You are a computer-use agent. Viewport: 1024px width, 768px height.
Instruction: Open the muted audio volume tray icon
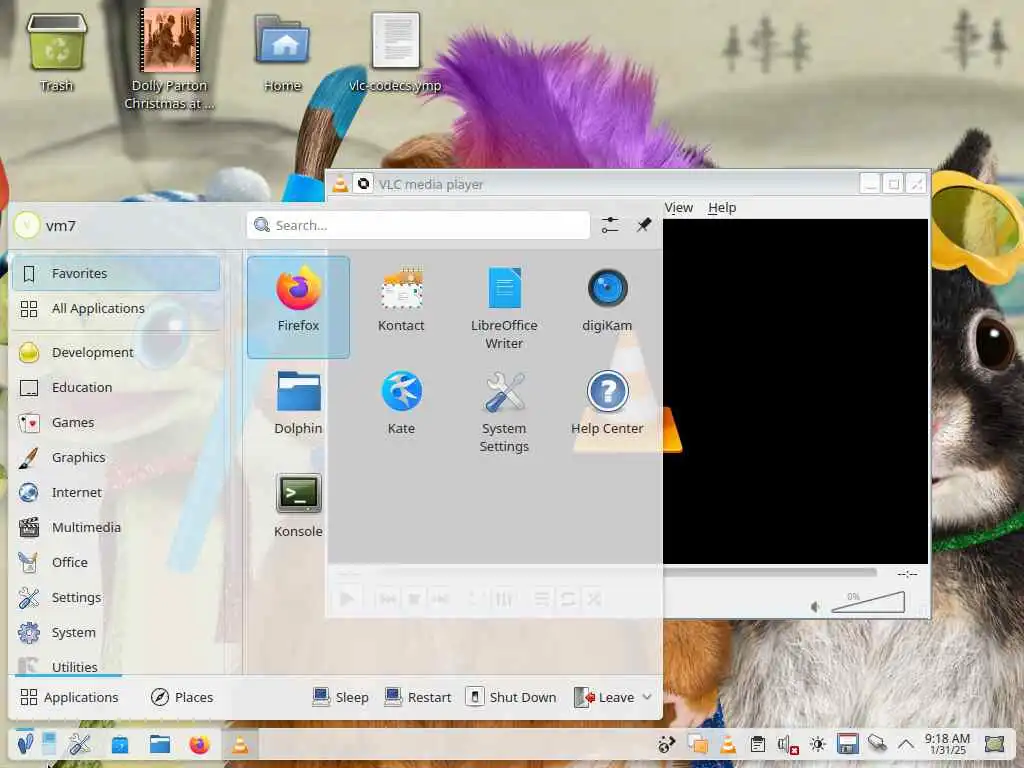pyautogui.click(x=788, y=744)
